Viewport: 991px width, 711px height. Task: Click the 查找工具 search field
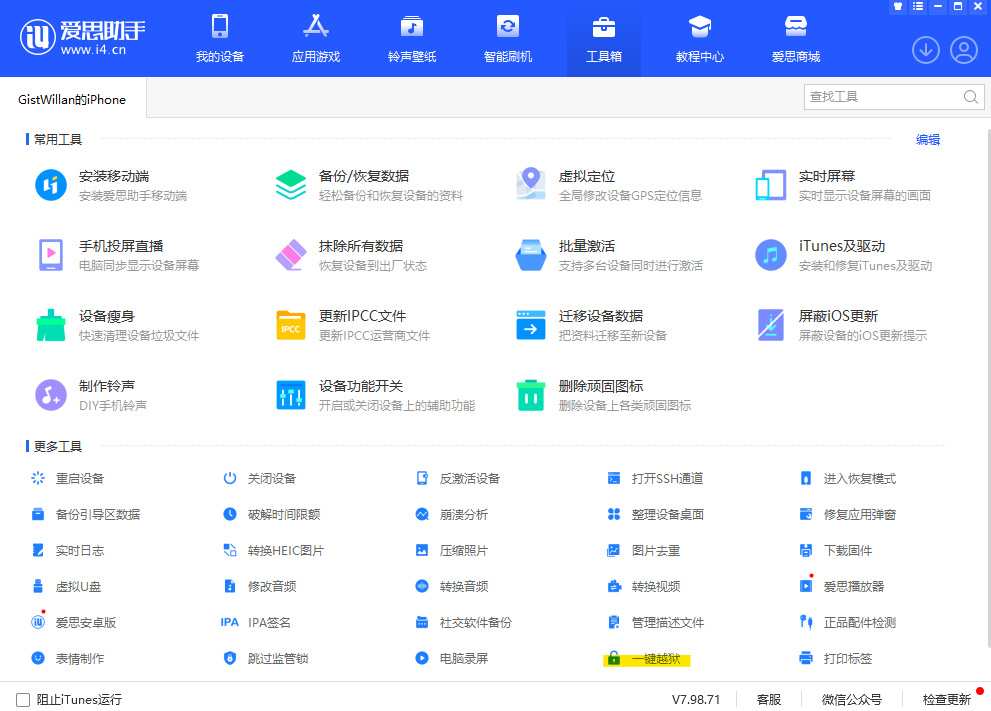click(883, 97)
